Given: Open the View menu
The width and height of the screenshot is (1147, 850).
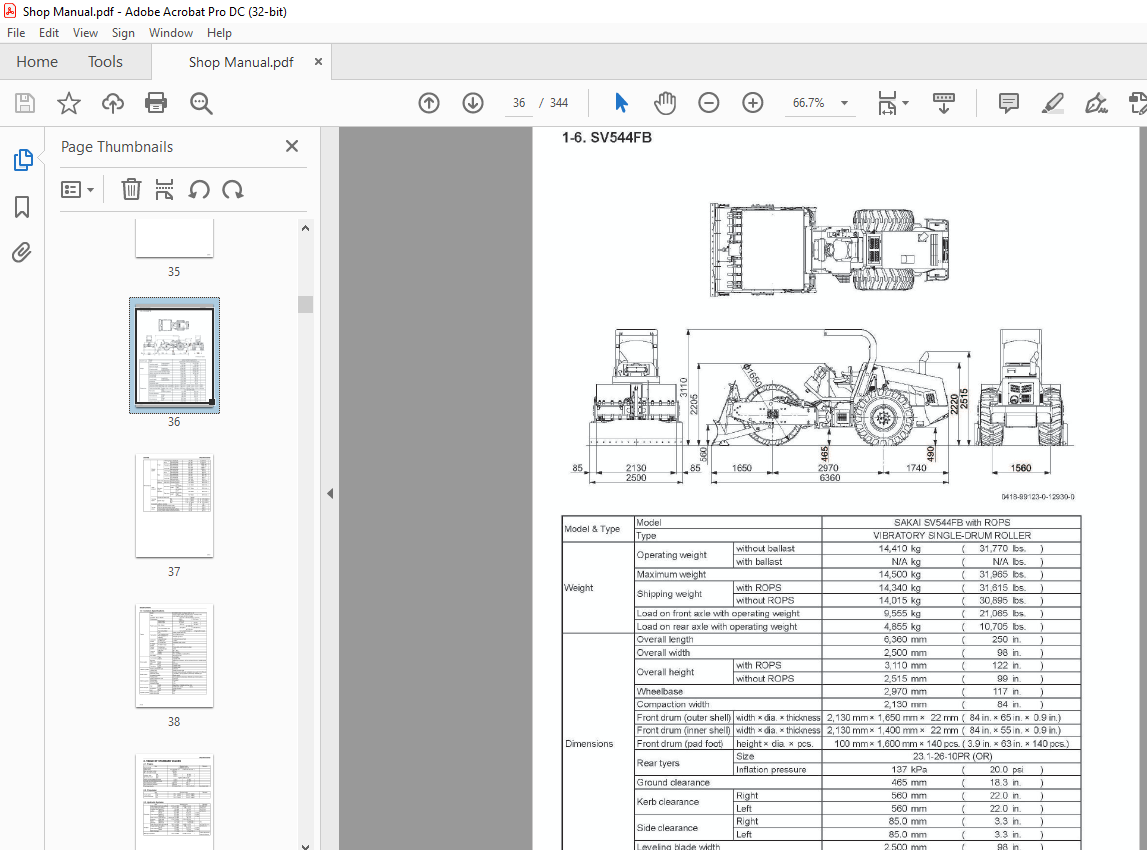Looking at the screenshot, I should click(86, 33).
